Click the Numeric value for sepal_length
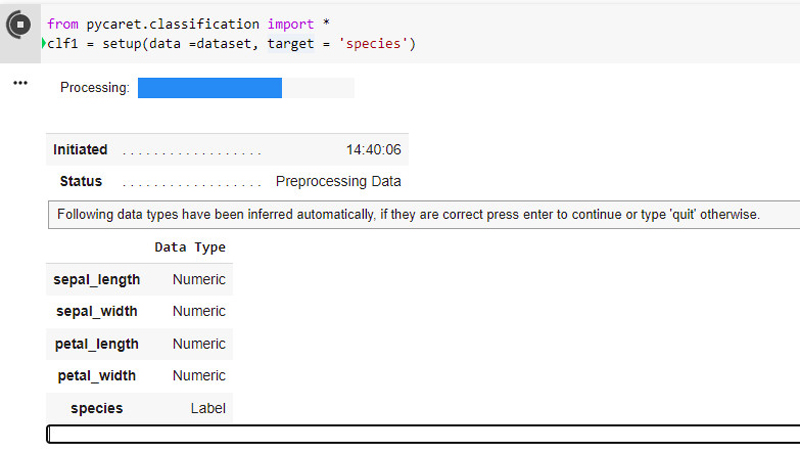800x452 pixels. coord(199,280)
